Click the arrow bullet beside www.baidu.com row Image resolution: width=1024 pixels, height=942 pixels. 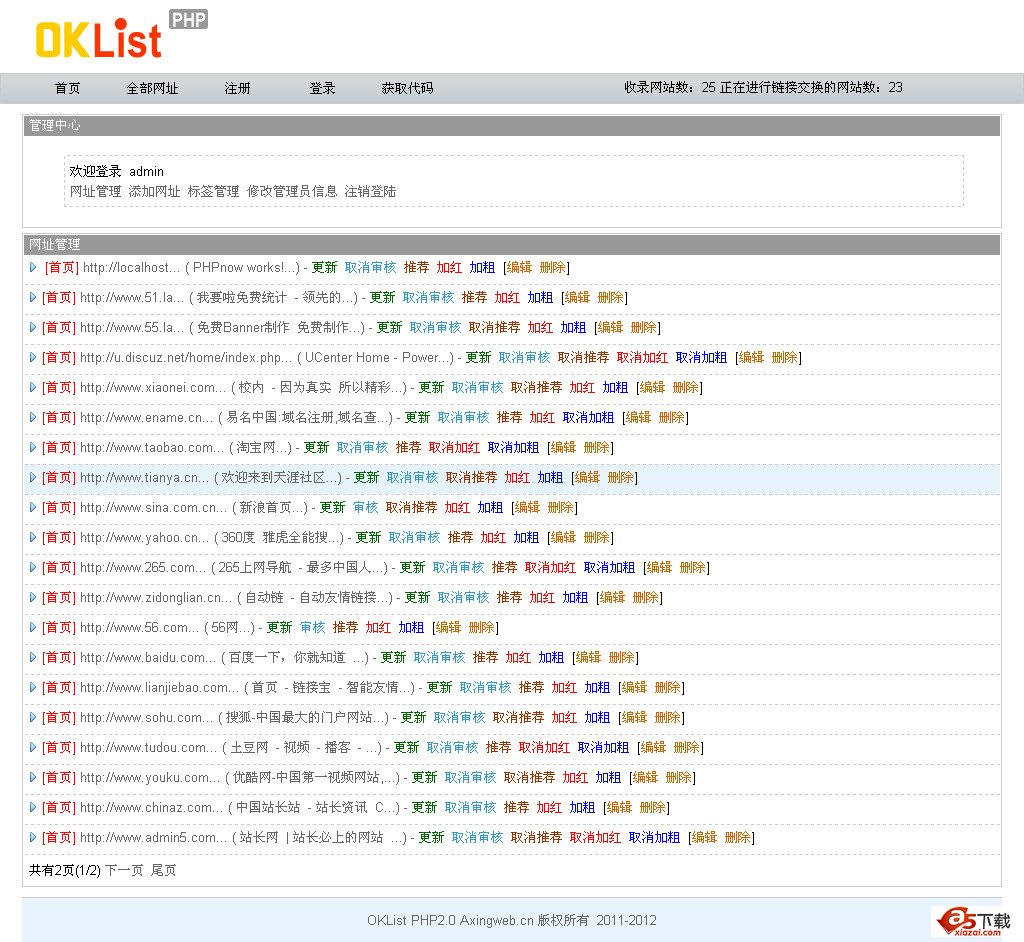click(33, 657)
